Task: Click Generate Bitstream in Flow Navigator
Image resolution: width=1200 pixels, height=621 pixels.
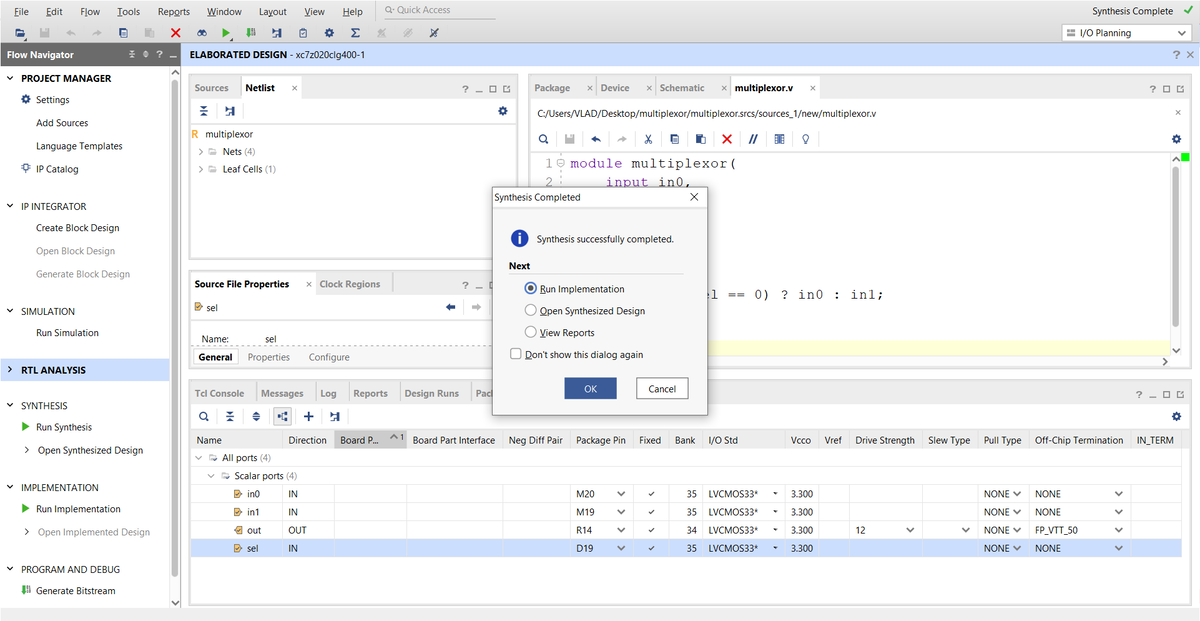Action: click(75, 591)
